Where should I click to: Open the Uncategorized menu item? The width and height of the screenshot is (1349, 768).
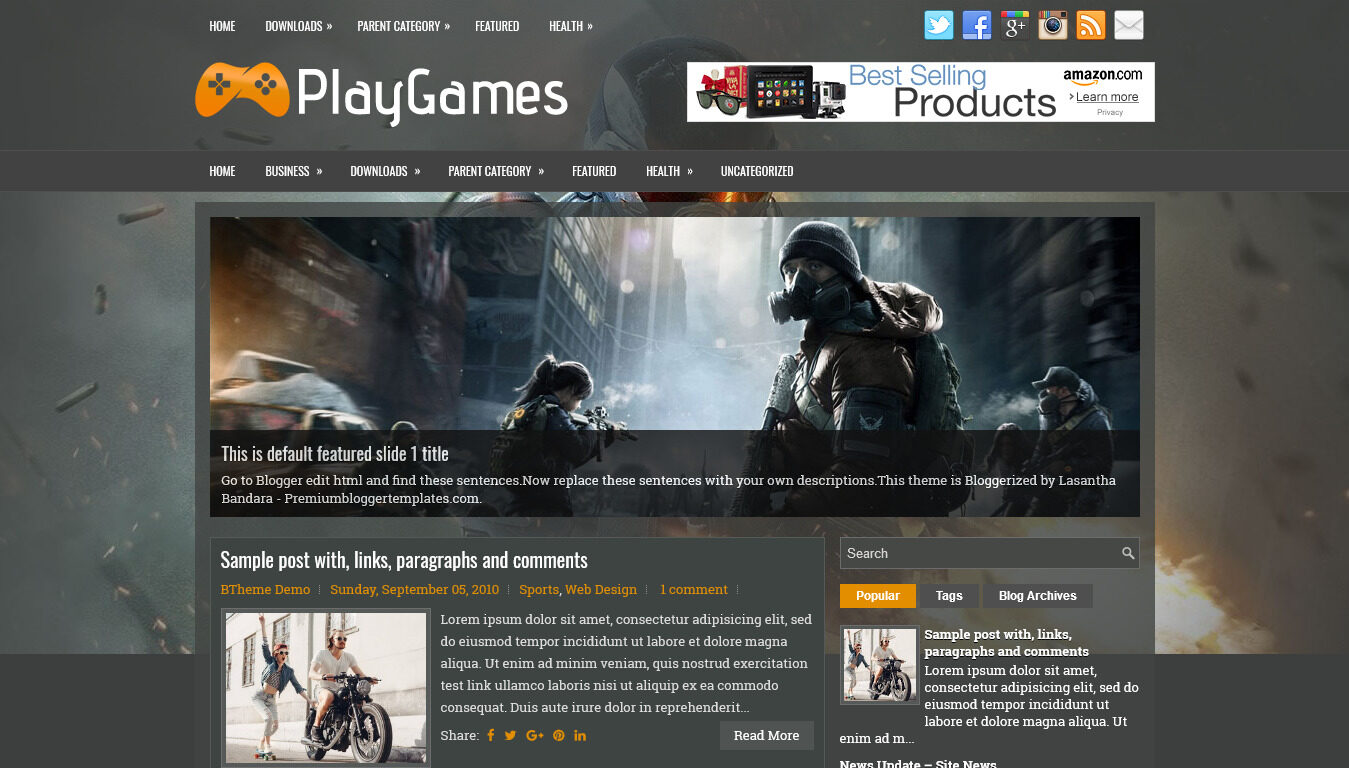click(x=757, y=171)
